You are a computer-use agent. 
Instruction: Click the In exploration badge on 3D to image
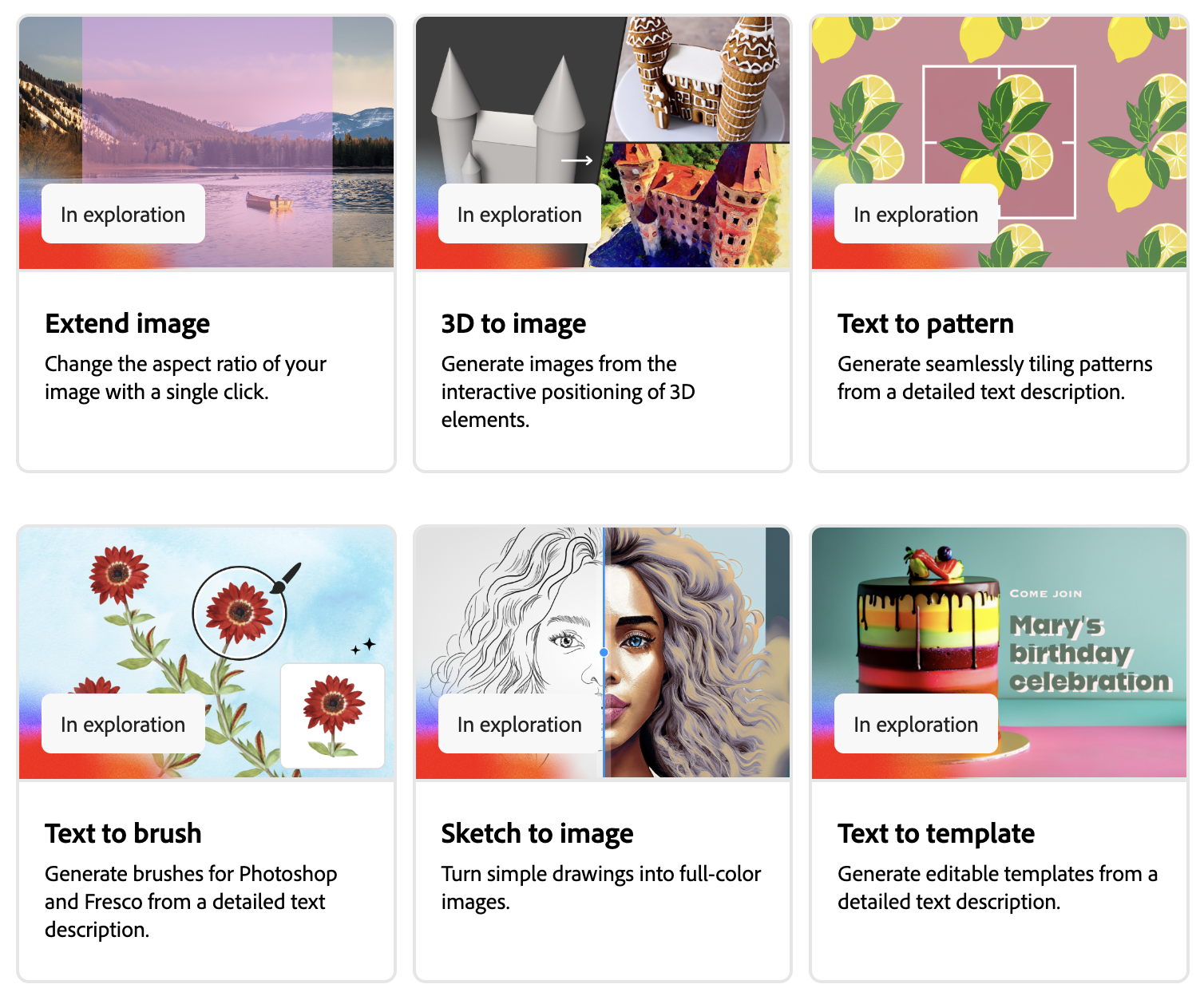point(520,214)
